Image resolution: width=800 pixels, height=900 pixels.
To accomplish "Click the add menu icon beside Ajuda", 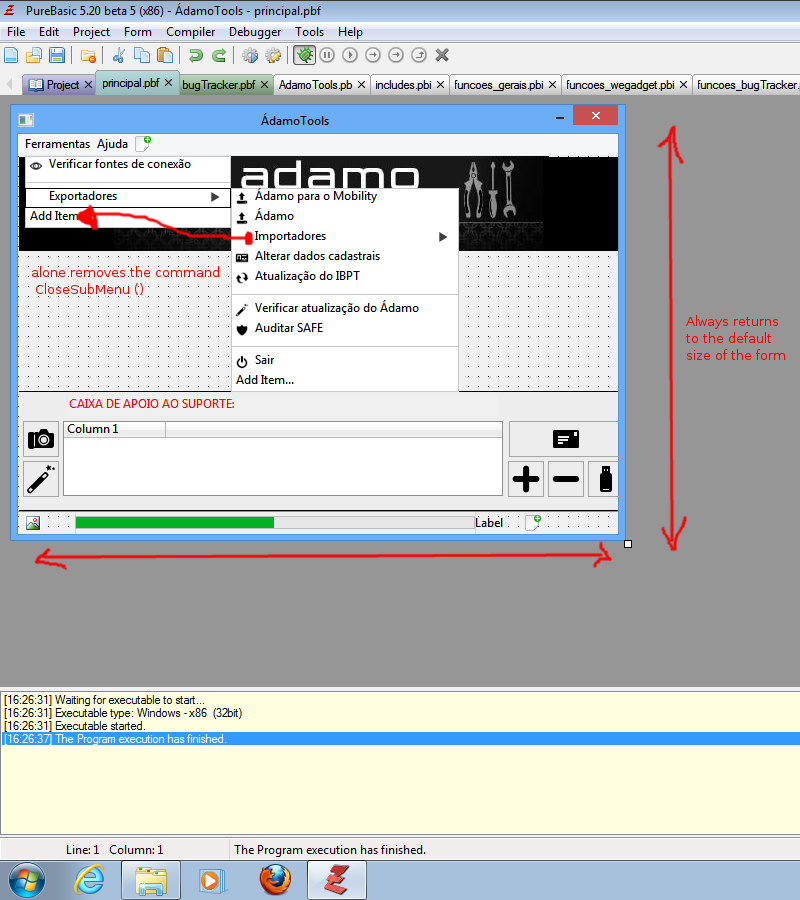I will coord(143,143).
